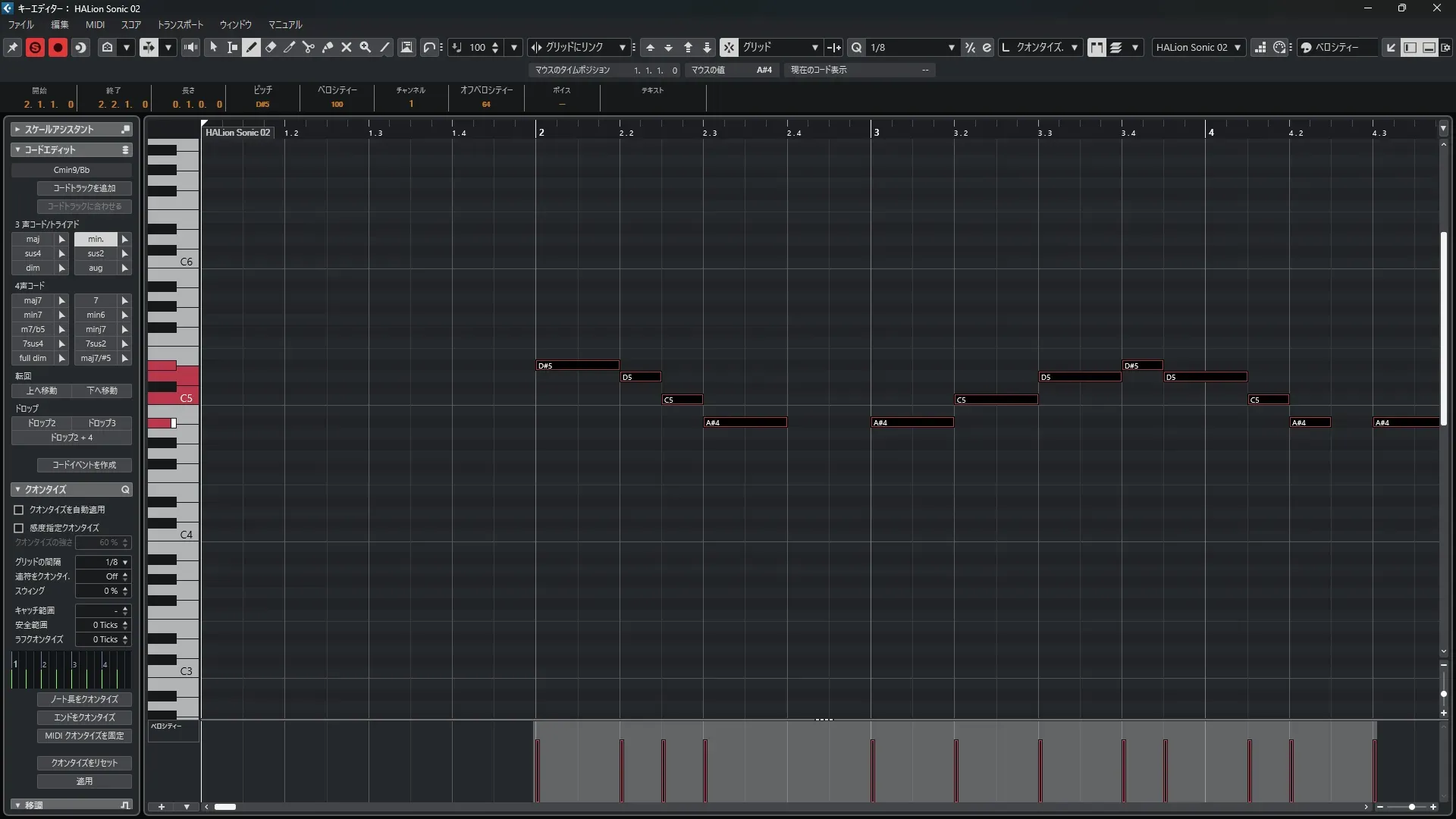Open the MIDI menu
This screenshot has height=819, width=1456.
click(95, 24)
